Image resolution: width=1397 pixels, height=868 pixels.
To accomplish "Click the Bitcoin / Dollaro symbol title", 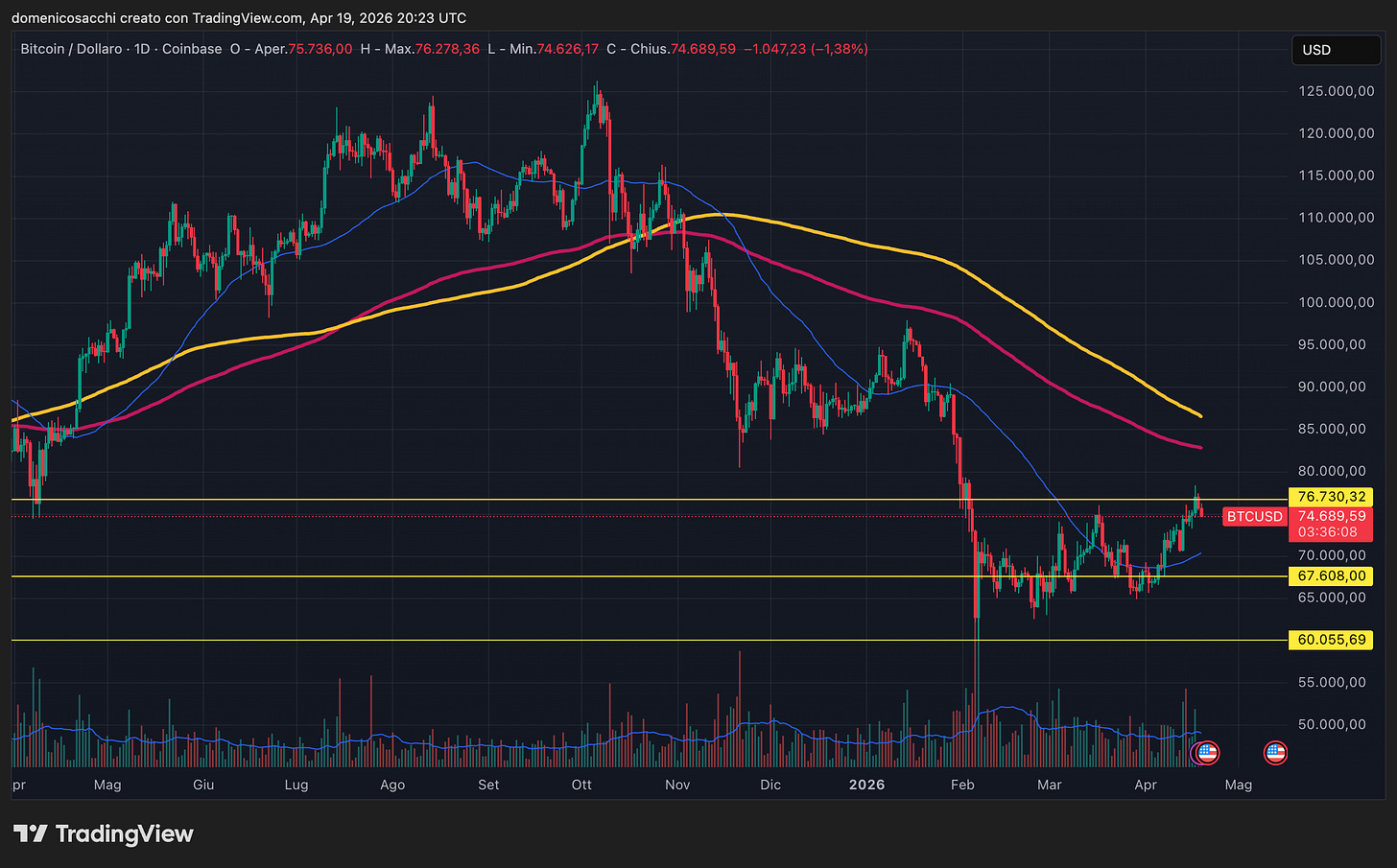I will [x=75, y=49].
